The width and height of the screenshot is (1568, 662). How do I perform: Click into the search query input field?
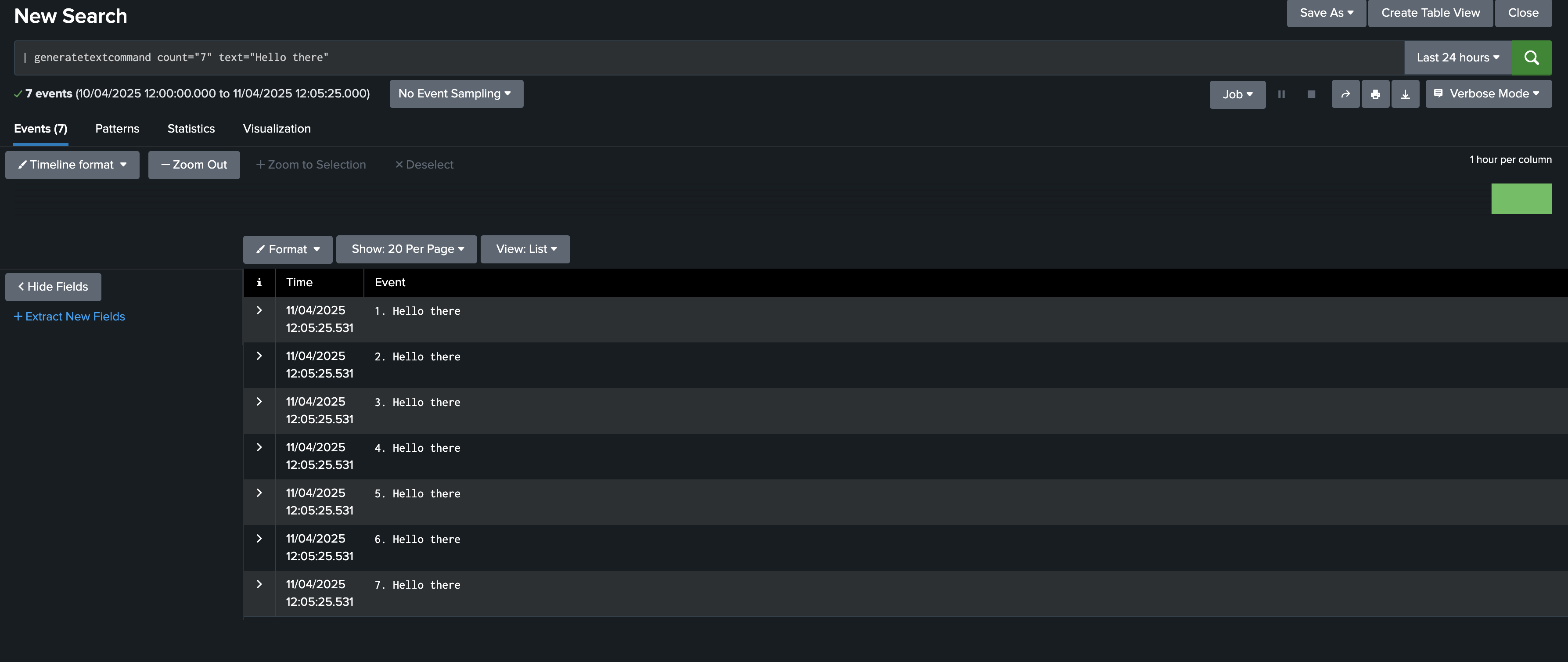[x=708, y=58]
